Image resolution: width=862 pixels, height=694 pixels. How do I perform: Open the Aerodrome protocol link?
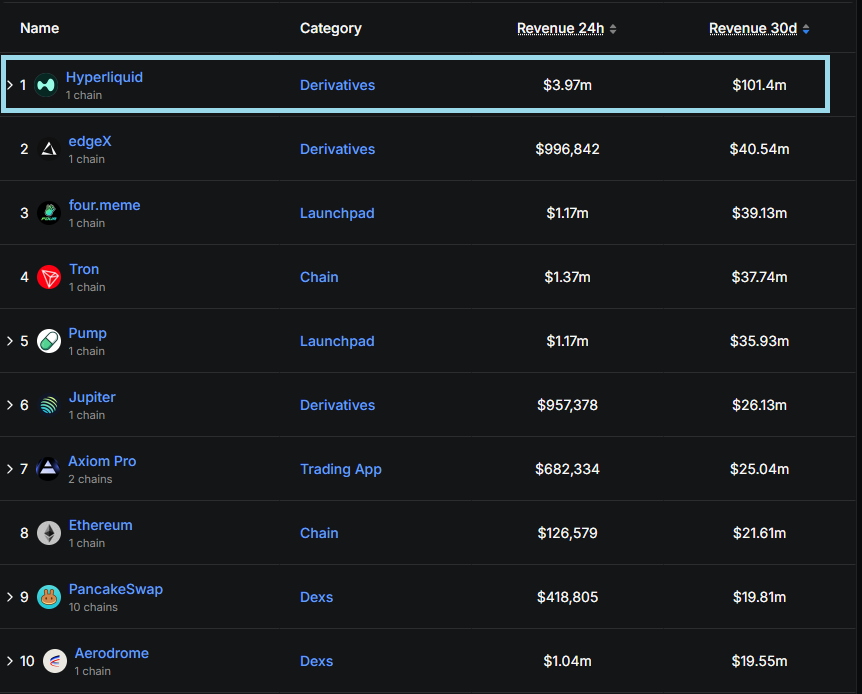(x=112, y=653)
